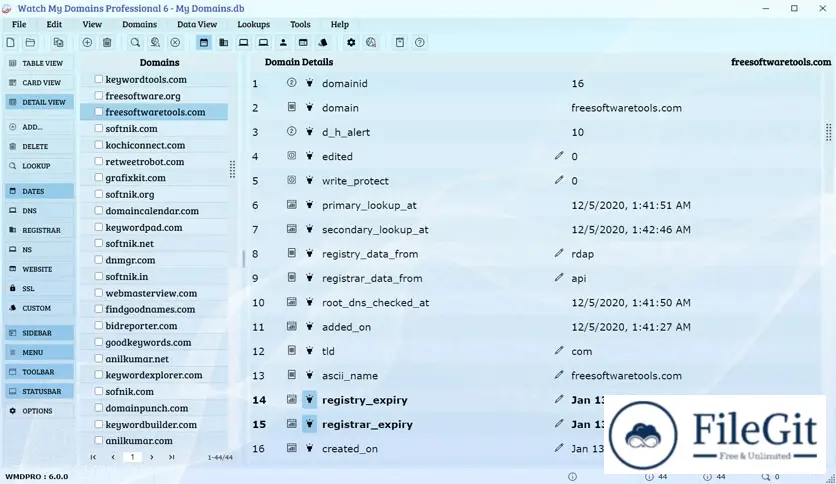Click the edit pencil for write_protect
The image size is (836, 484).
[559, 180]
